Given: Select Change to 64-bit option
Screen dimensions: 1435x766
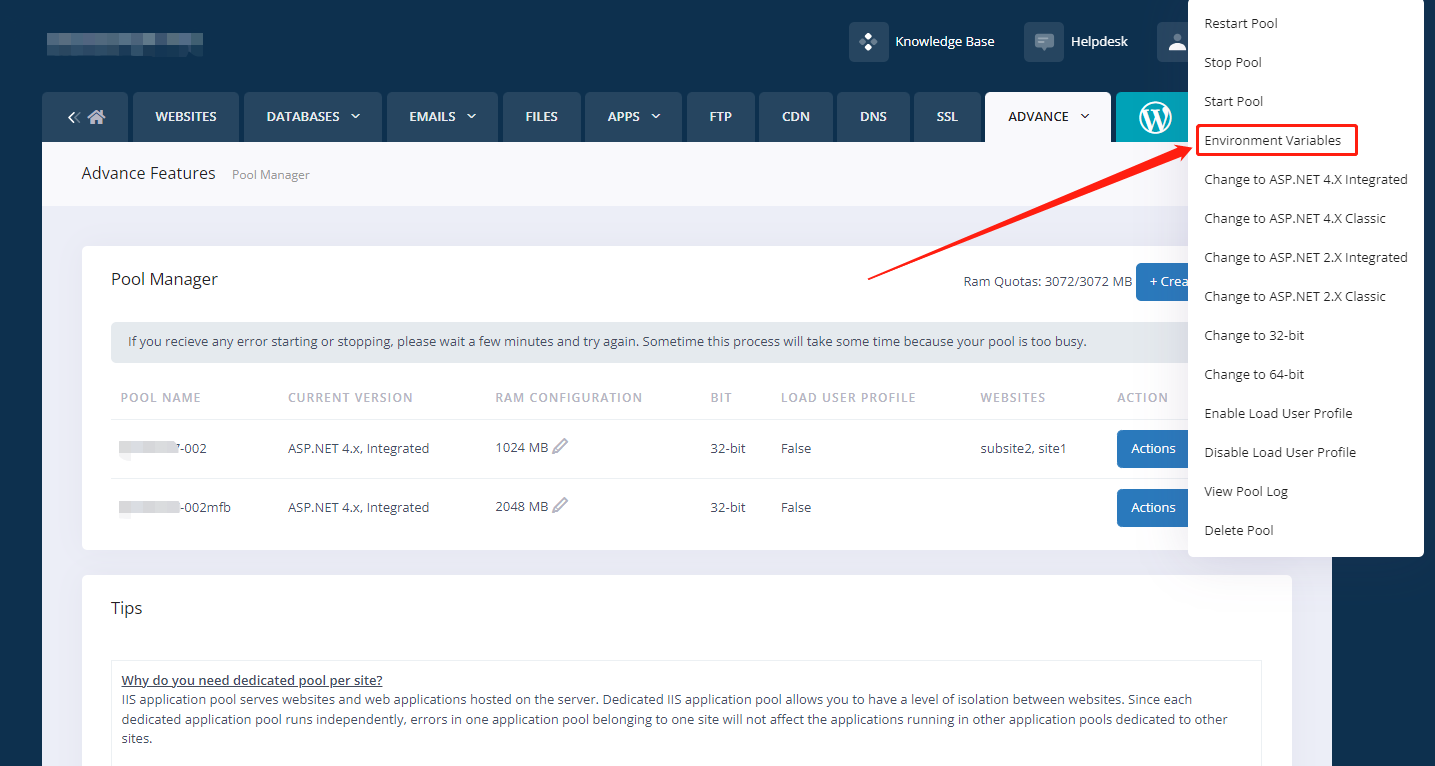Looking at the screenshot, I should 1254,375.
